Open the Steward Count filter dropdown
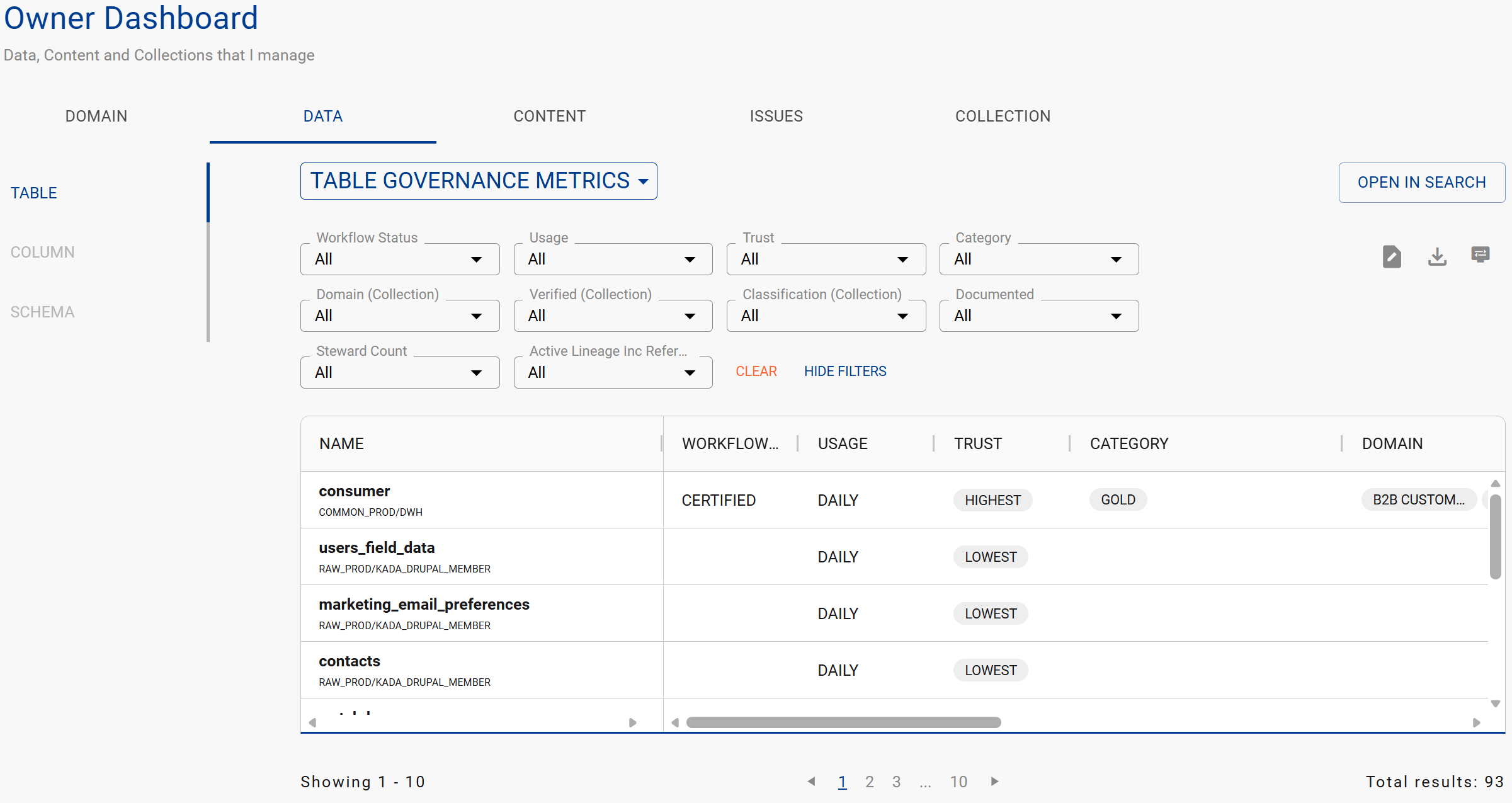The width and height of the screenshot is (1512, 803). (400, 373)
